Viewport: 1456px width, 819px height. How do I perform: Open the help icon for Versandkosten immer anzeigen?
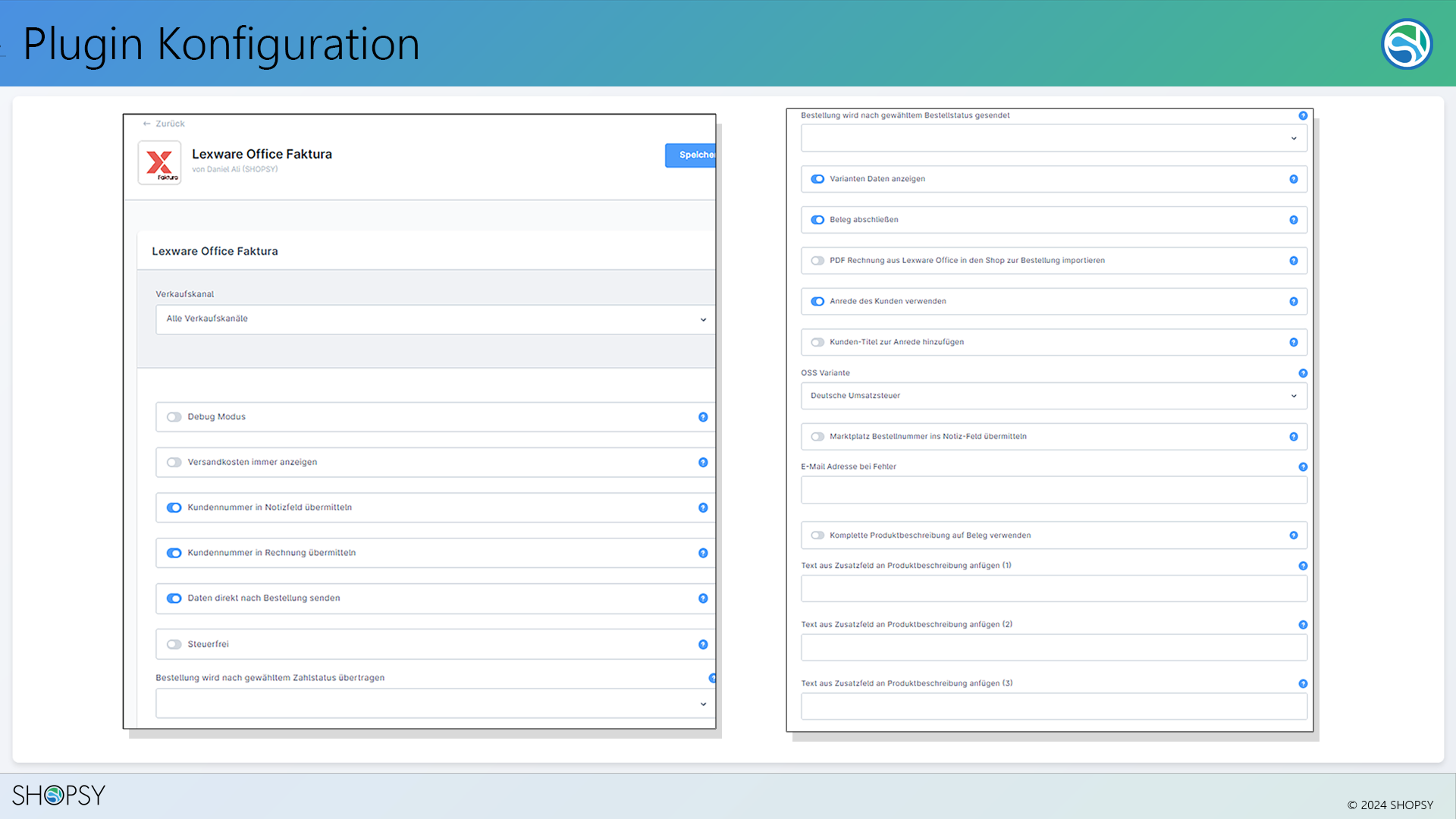tap(703, 463)
